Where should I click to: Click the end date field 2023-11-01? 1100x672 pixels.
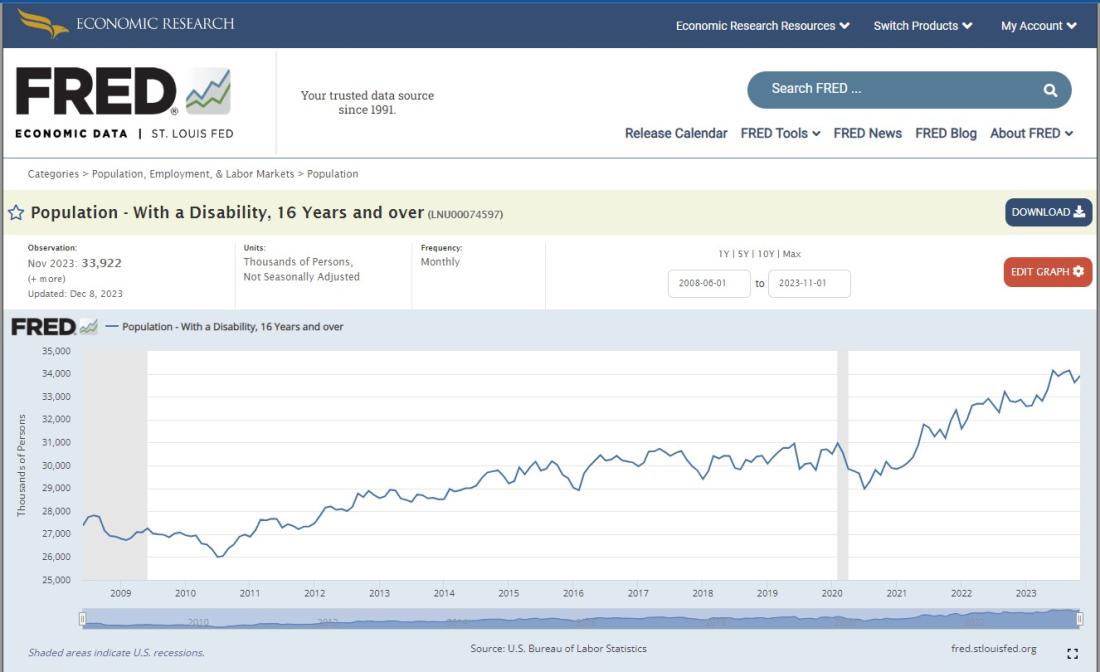809,283
